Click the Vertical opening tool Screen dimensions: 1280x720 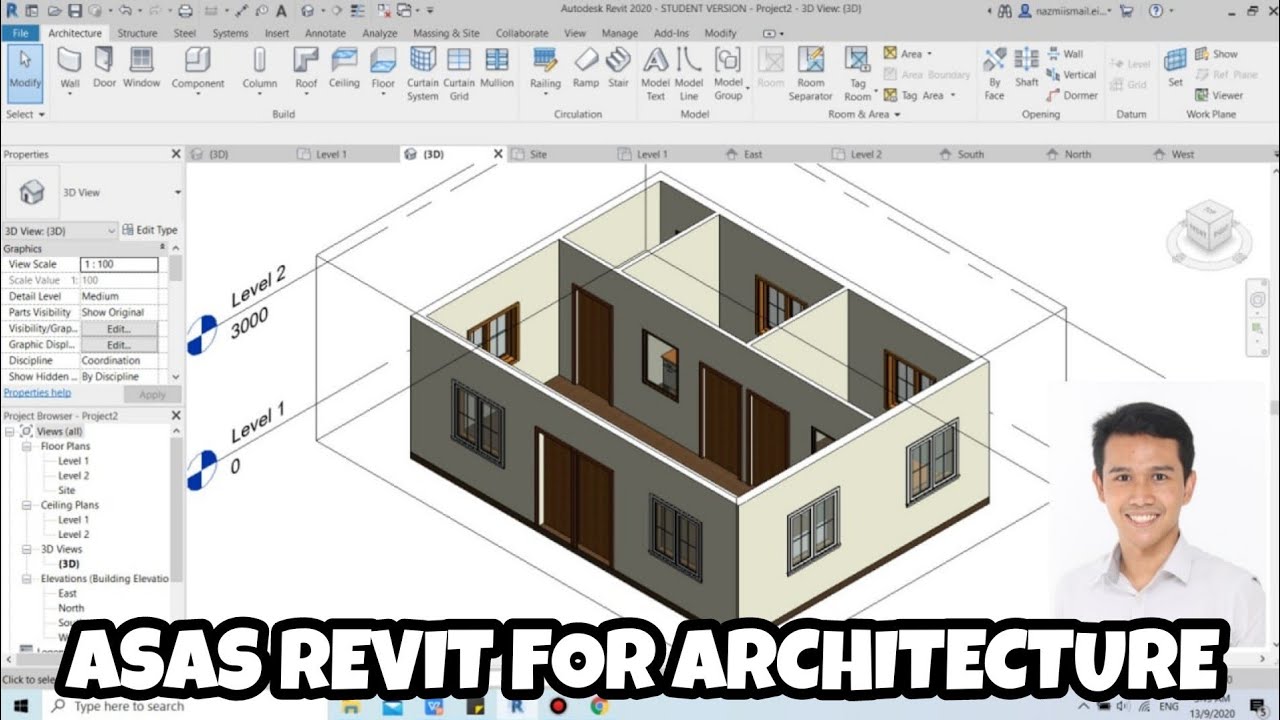point(1072,75)
